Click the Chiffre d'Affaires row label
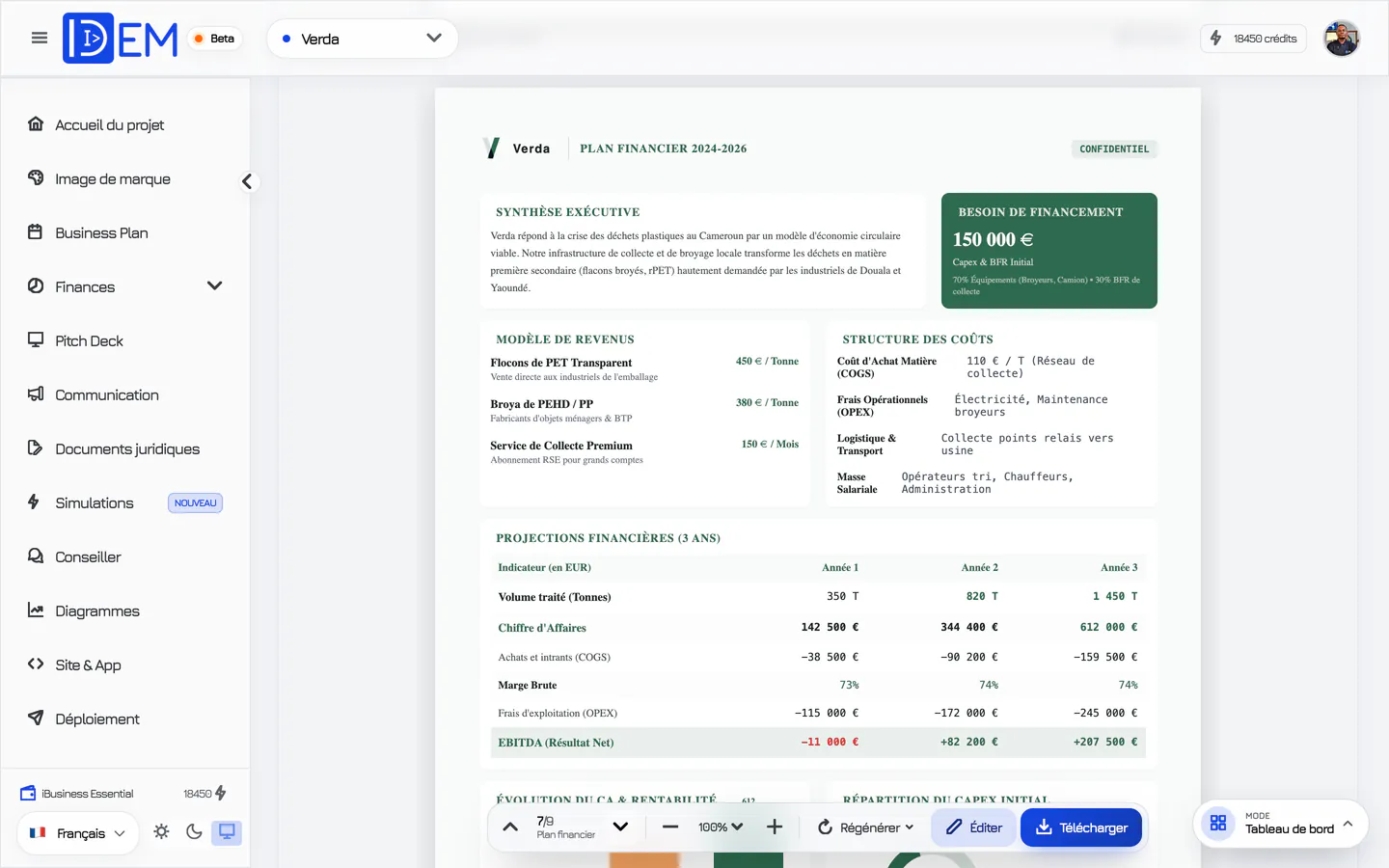The image size is (1389, 868). [x=542, y=628]
